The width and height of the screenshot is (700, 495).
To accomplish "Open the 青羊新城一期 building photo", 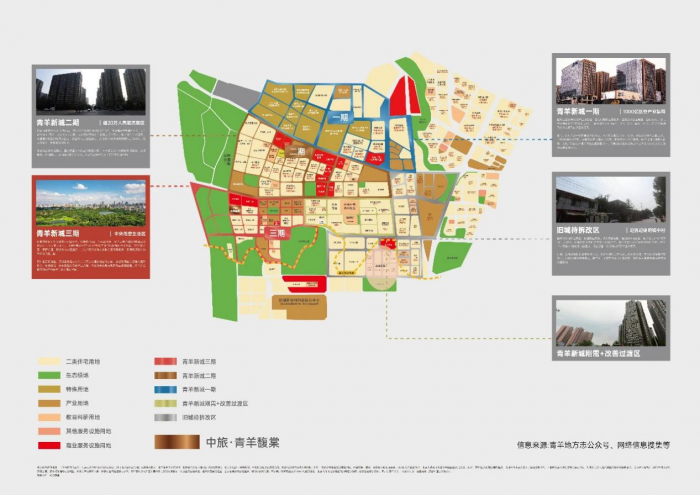I will pyautogui.click(x=610, y=78).
